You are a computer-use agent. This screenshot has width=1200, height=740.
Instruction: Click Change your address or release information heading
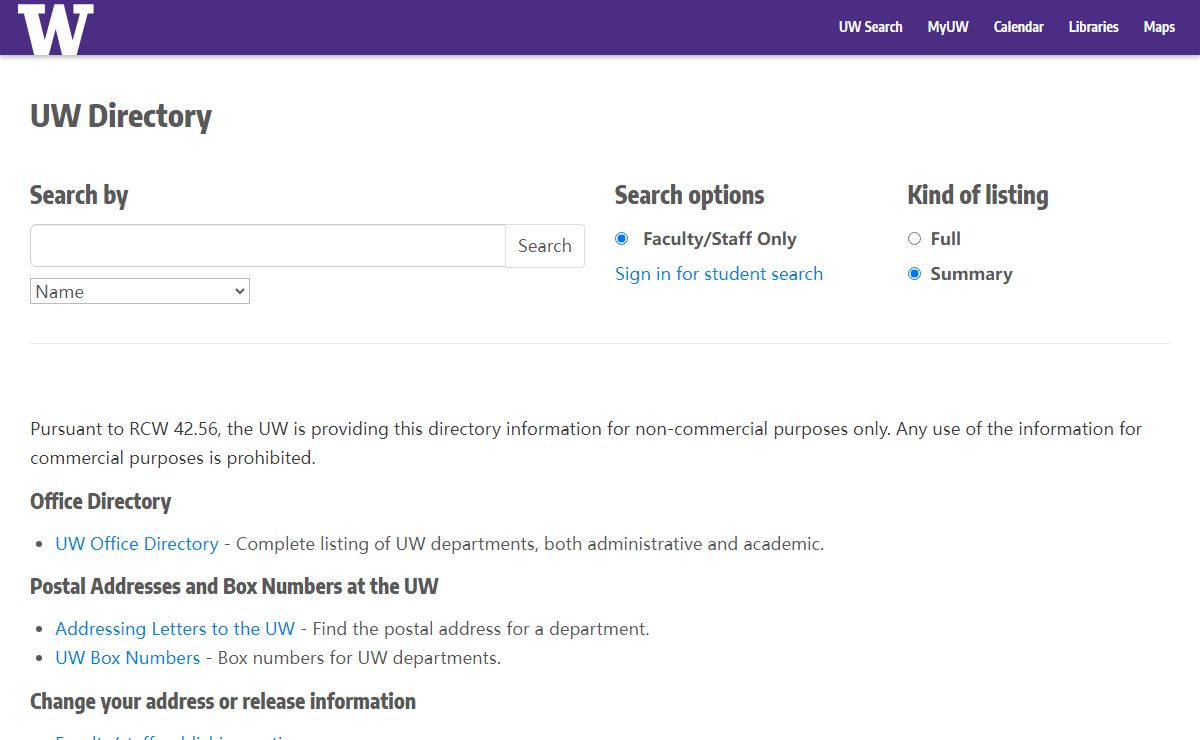pyautogui.click(x=223, y=701)
